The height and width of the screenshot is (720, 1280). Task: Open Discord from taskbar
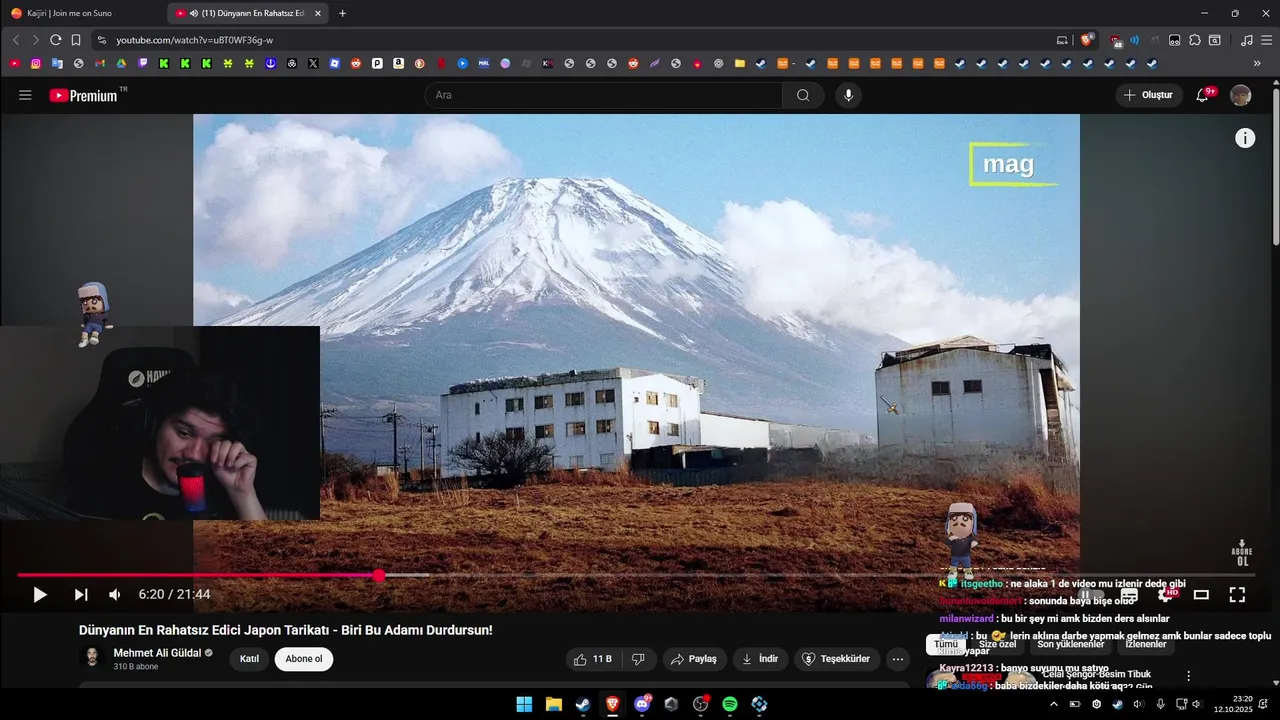(642, 704)
